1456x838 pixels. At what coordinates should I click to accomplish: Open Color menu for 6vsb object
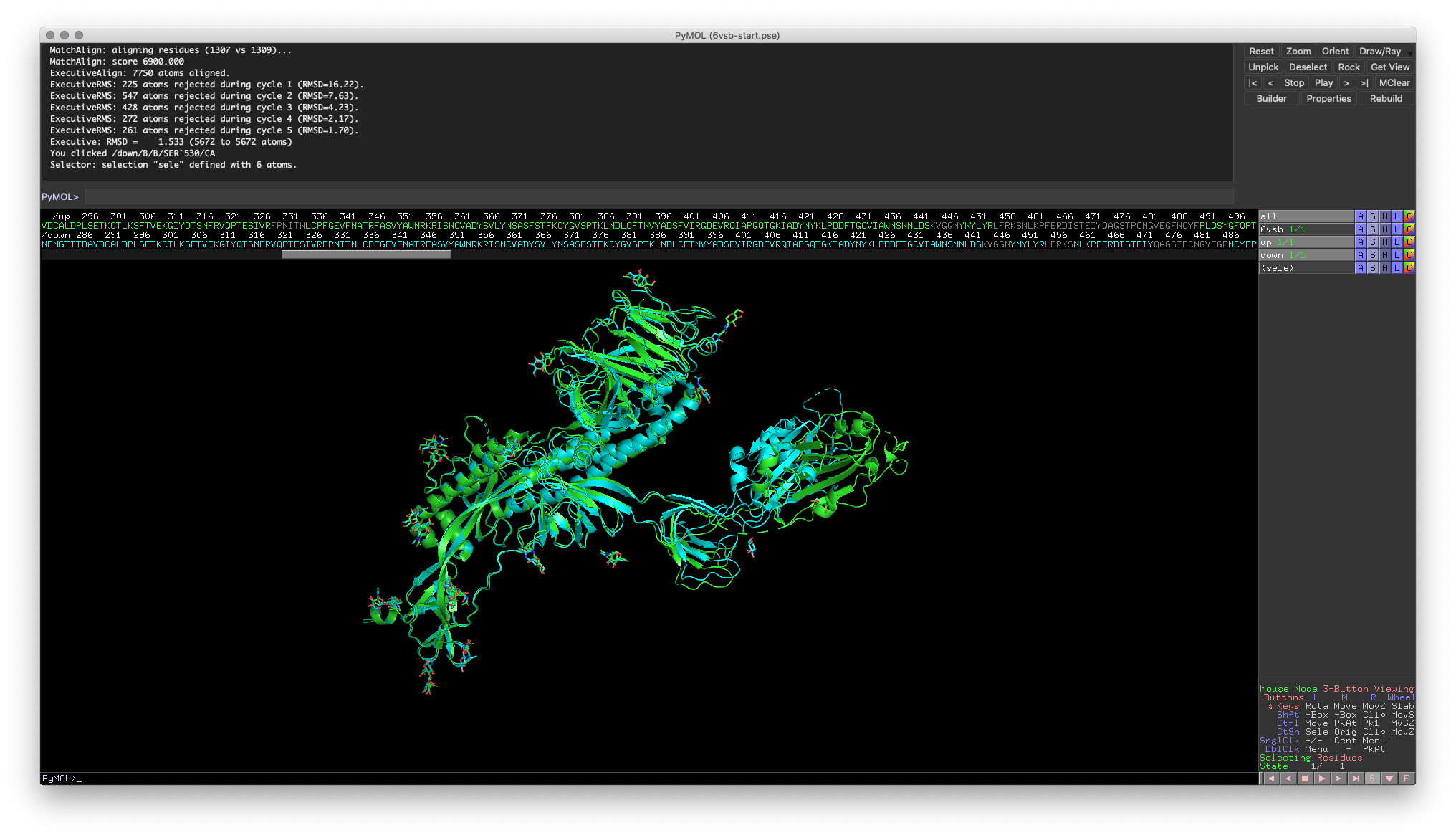coord(1409,229)
